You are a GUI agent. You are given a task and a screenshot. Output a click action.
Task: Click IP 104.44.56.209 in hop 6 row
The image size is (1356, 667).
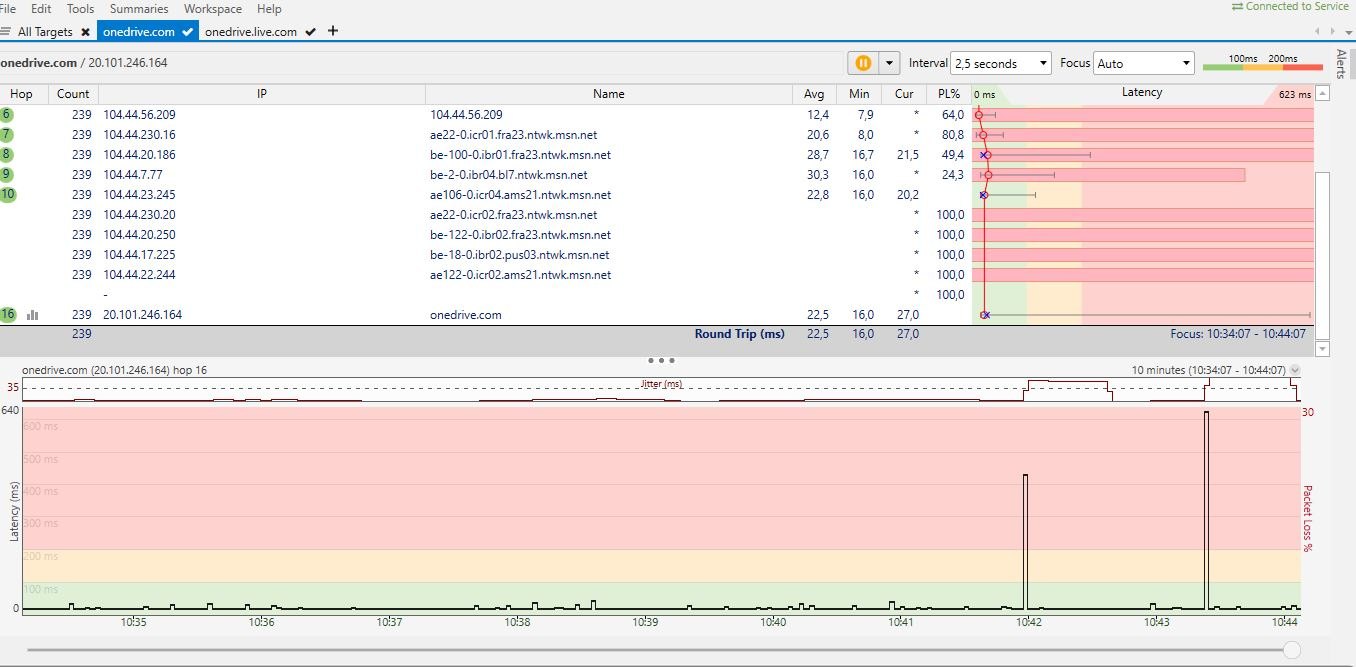(139, 115)
